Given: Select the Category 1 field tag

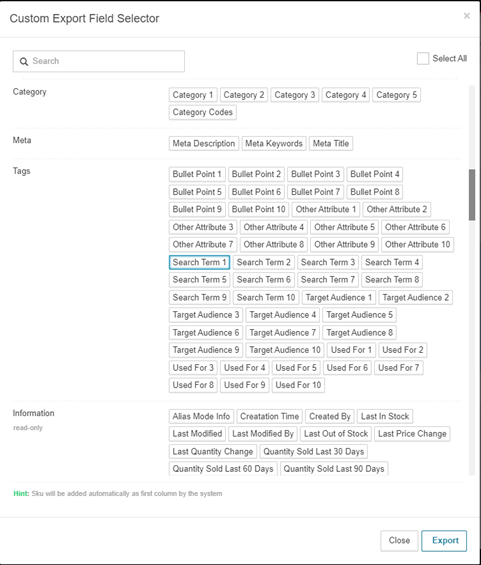Looking at the screenshot, I should [193, 95].
